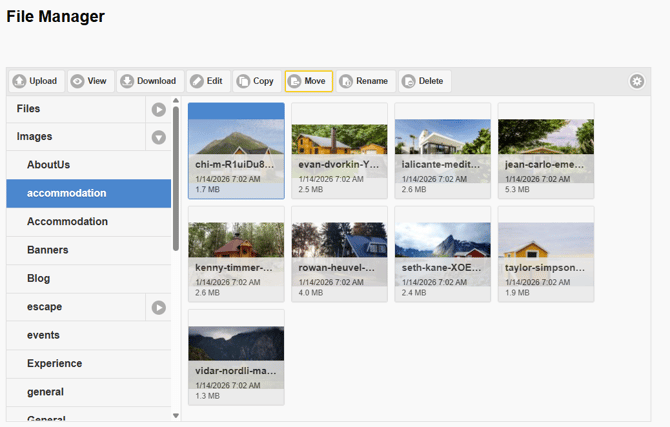Open the events folder
This screenshot has height=427, width=670.
pyautogui.click(x=88, y=336)
